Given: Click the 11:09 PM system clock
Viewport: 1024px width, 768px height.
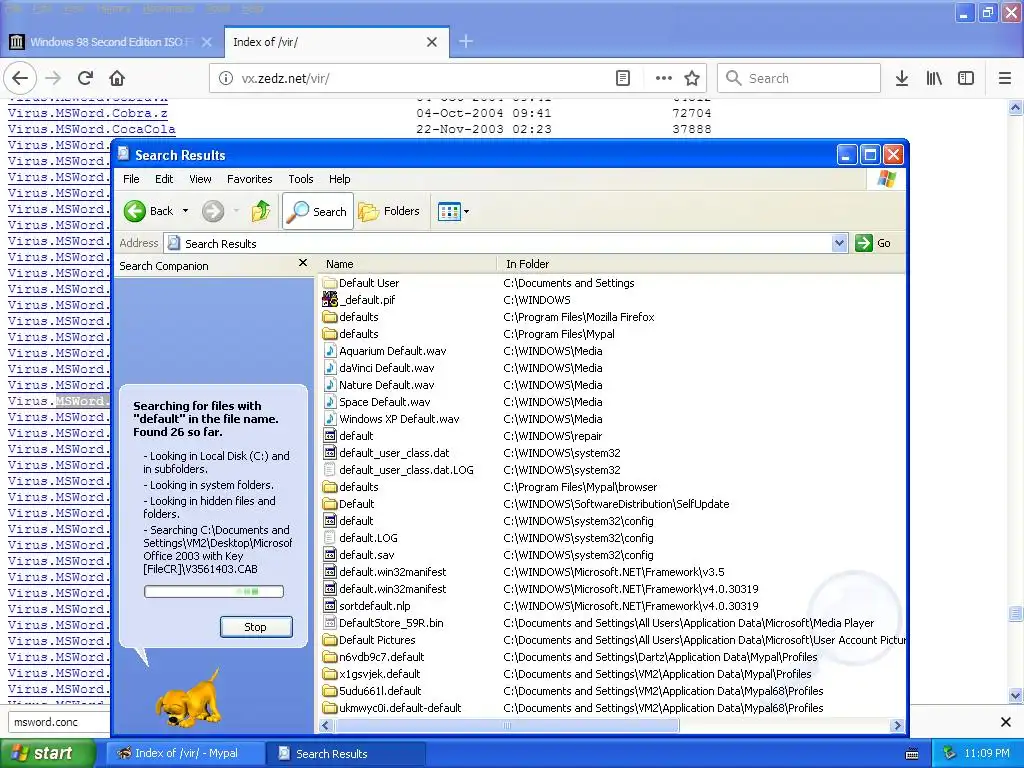Looking at the screenshot, I should pyautogui.click(x=987, y=754).
